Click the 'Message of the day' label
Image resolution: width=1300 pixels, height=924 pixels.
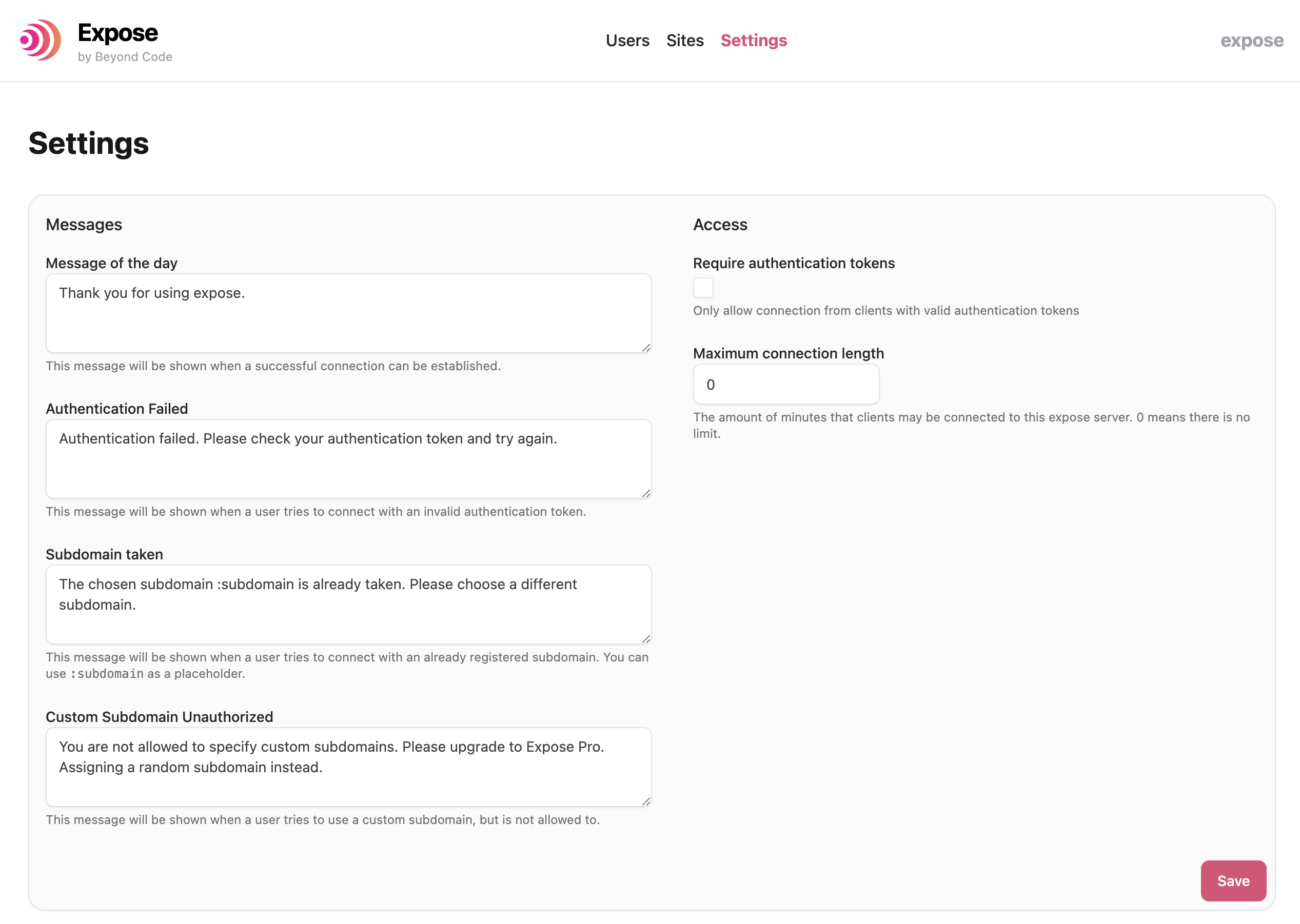(x=111, y=263)
